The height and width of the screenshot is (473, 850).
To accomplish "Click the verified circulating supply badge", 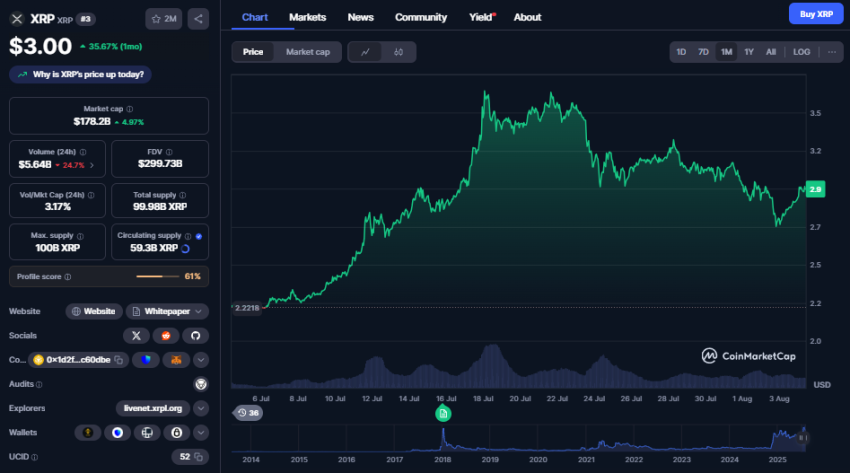I will 199,236.
